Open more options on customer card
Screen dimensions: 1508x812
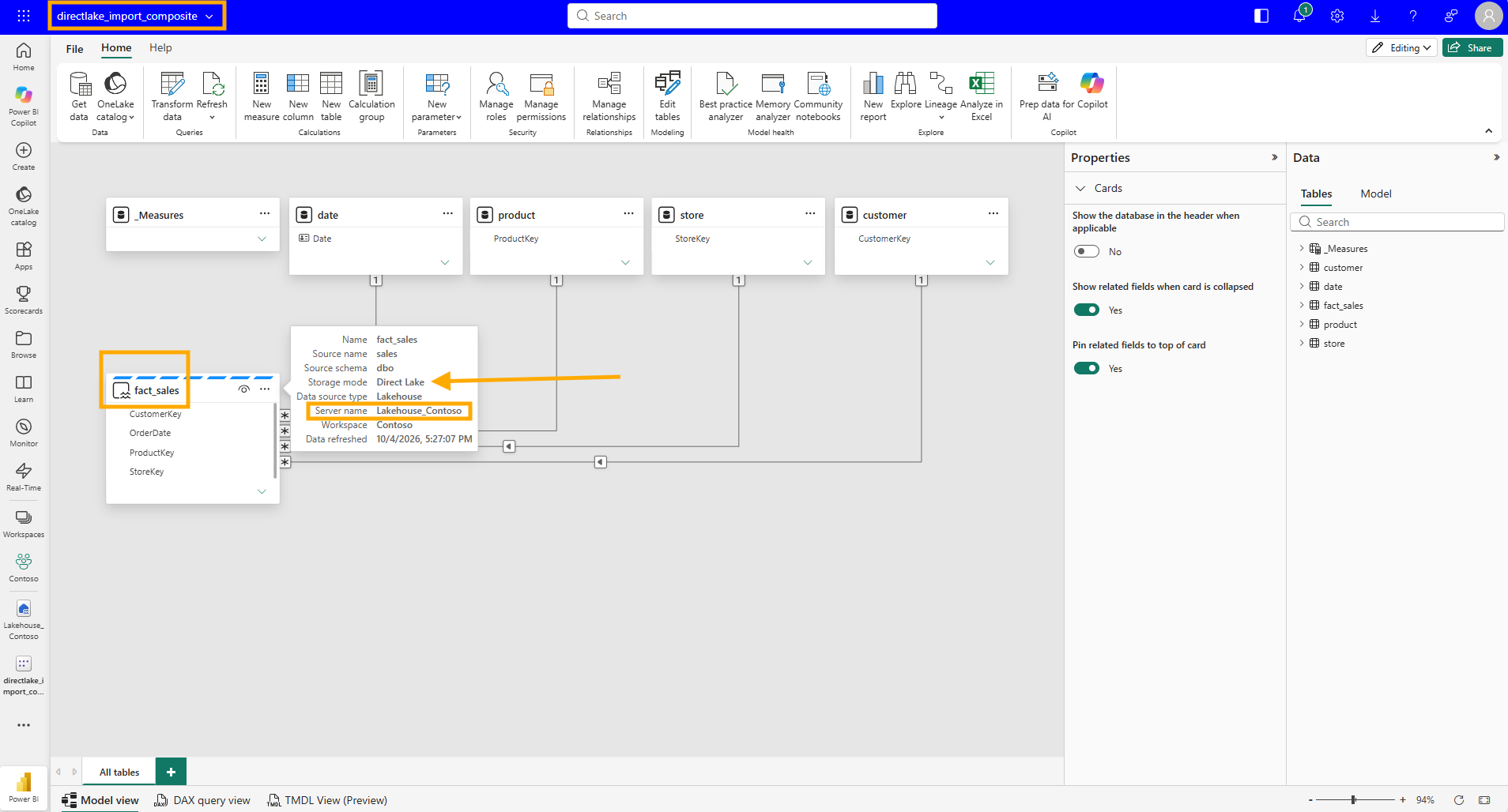point(993,213)
